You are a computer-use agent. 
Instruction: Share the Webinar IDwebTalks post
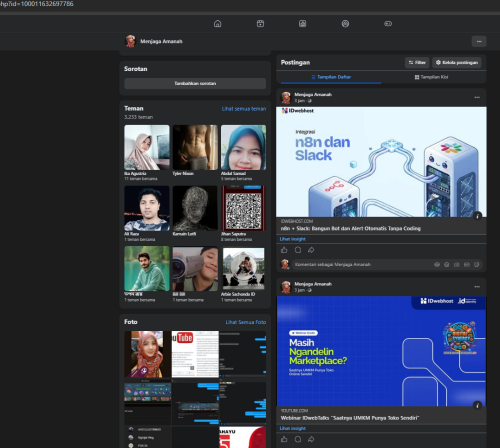click(x=311, y=439)
